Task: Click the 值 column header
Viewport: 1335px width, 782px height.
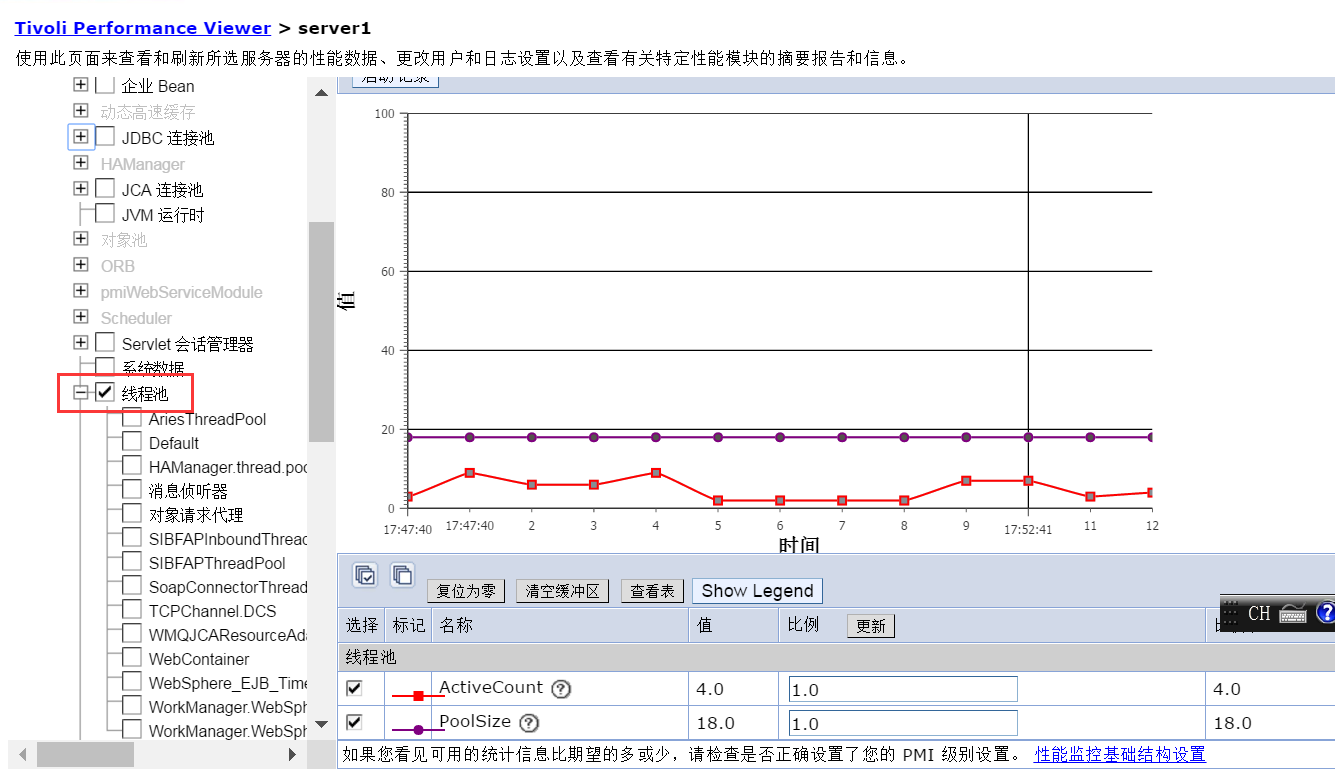Action: (705, 625)
